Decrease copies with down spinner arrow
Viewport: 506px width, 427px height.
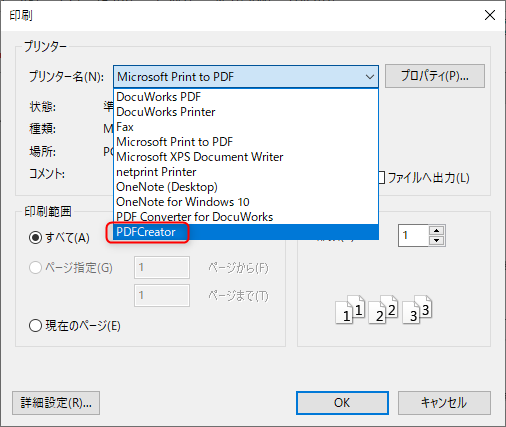[437, 241]
